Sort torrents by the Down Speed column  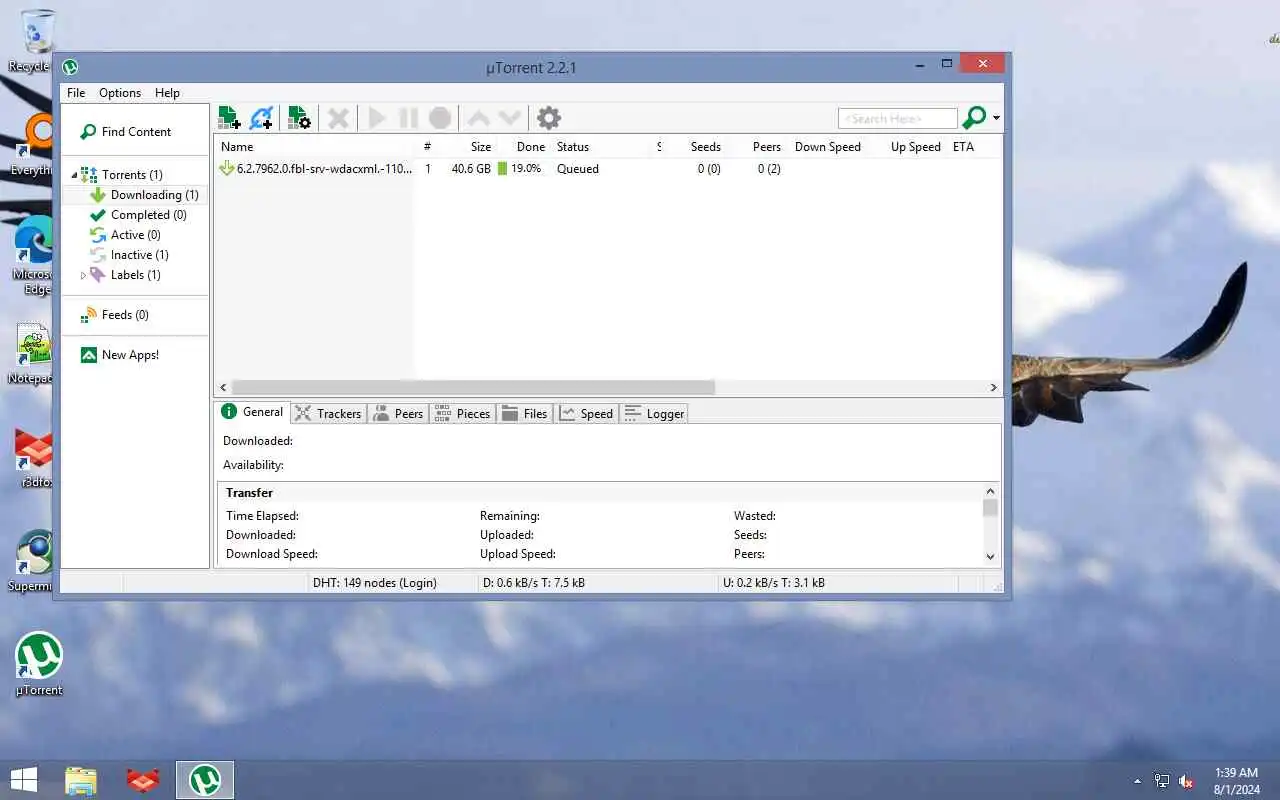(x=827, y=147)
